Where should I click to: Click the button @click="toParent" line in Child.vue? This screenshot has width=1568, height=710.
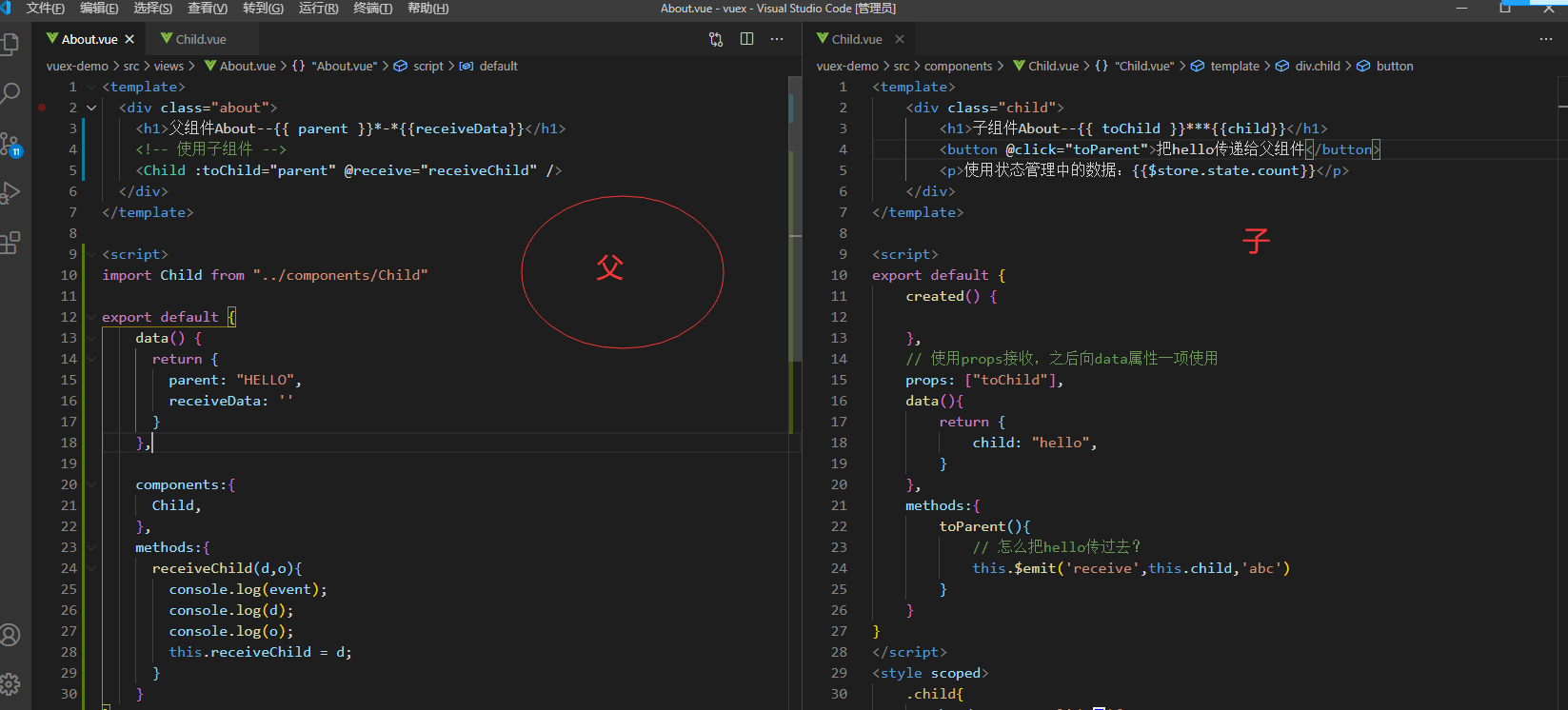click(1160, 149)
